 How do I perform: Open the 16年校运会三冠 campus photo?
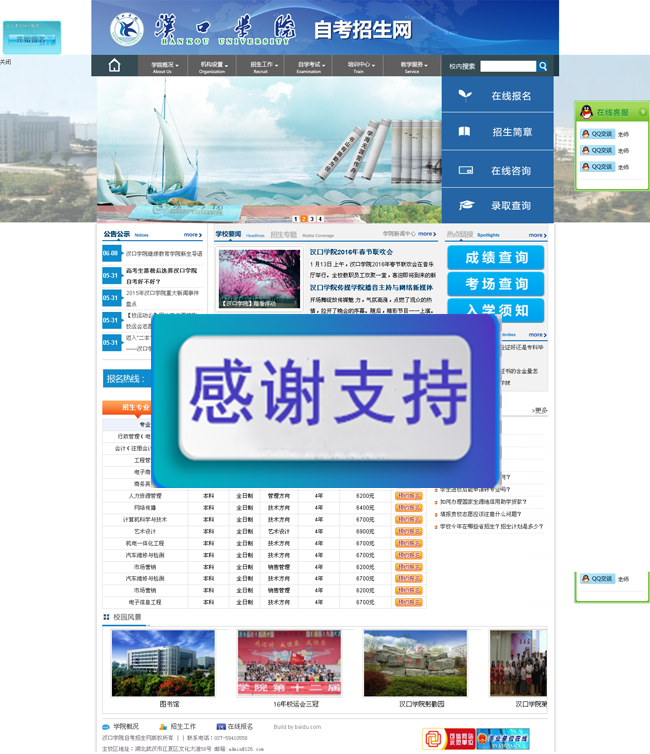pos(289,663)
